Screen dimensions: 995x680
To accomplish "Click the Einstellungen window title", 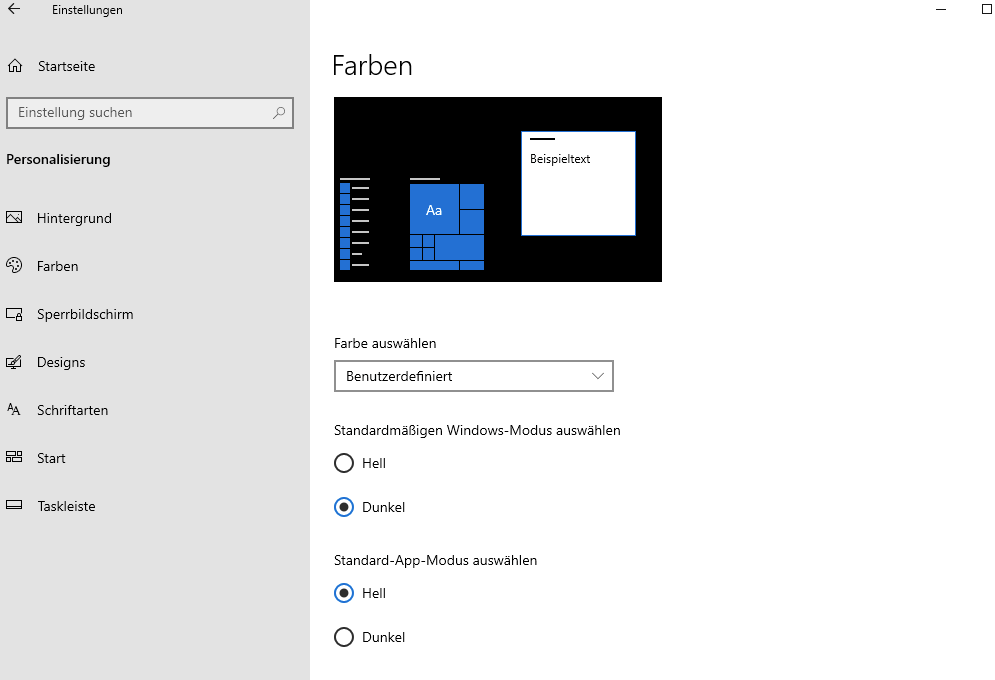I will click(x=88, y=10).
